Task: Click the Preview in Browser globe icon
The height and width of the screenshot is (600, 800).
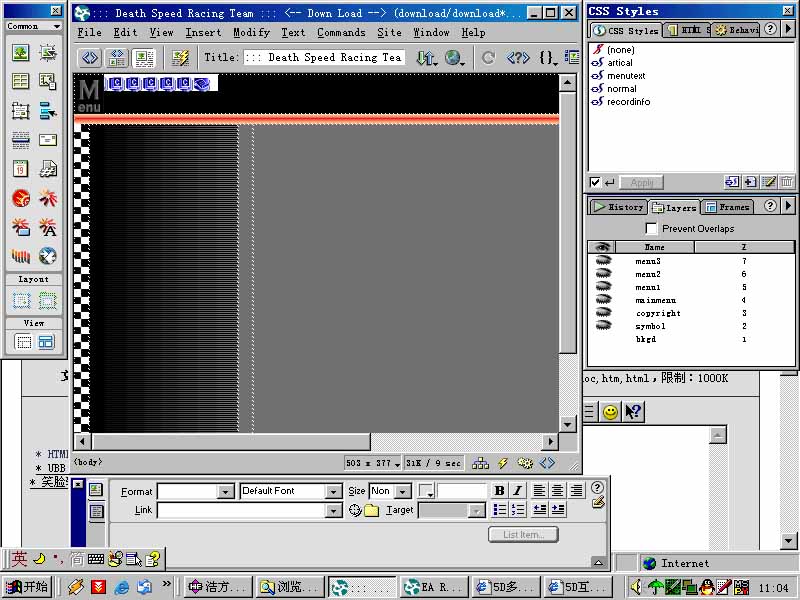Action: point(455,58)
